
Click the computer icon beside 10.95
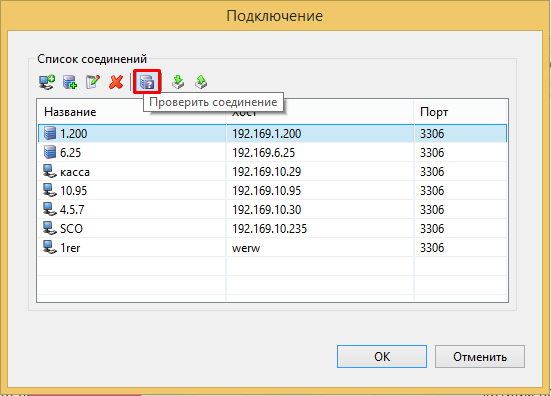coord(50,190)
